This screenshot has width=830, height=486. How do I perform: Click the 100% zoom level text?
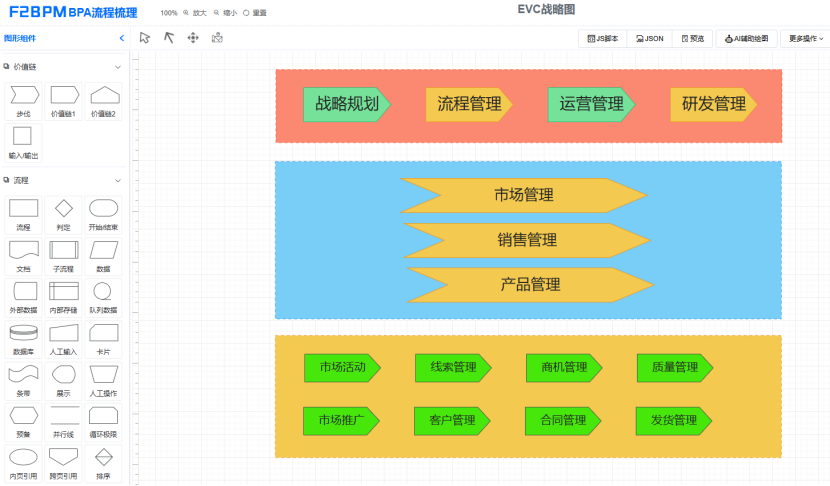click(x=169, y=13)
